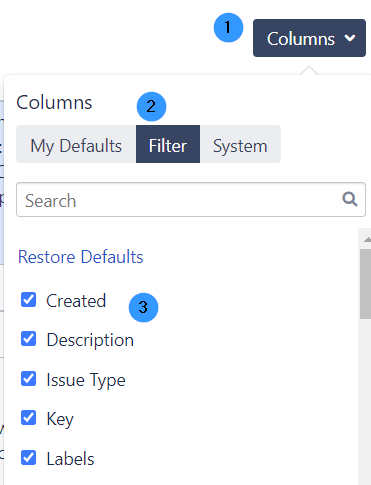
Task: Toggle the Labels column checkbox
Action: coord(29,458)
